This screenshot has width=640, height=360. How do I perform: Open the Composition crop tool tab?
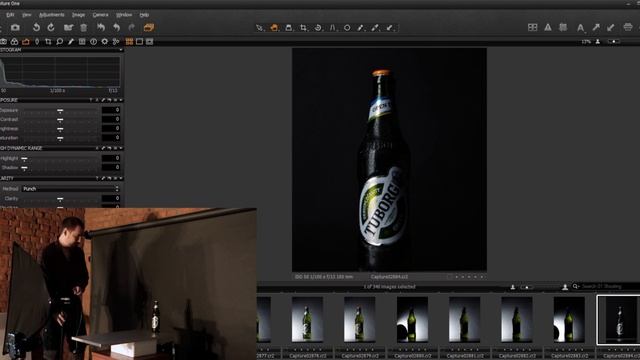point(48,42)
